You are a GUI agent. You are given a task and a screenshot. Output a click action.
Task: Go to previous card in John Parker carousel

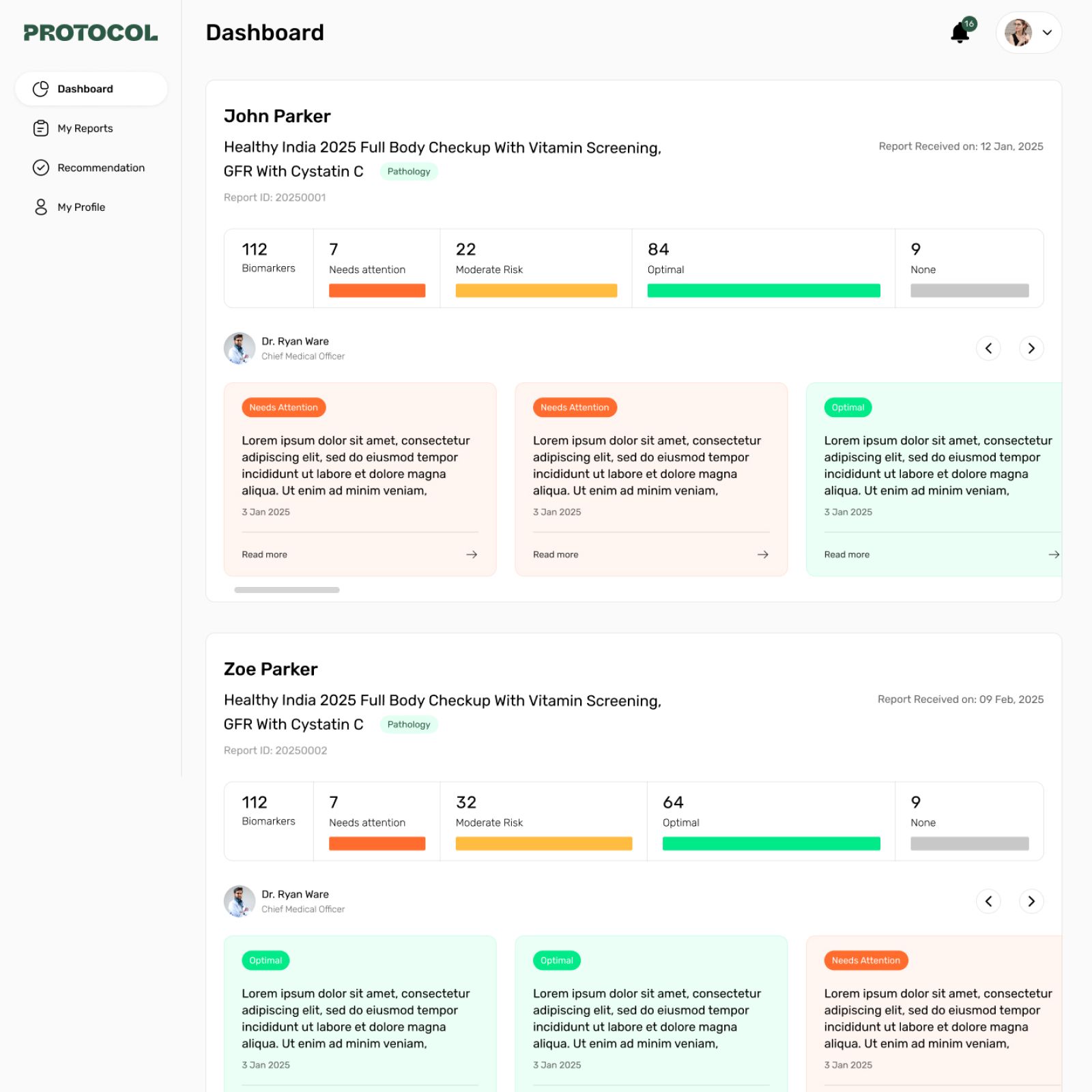tap(988, 348)
